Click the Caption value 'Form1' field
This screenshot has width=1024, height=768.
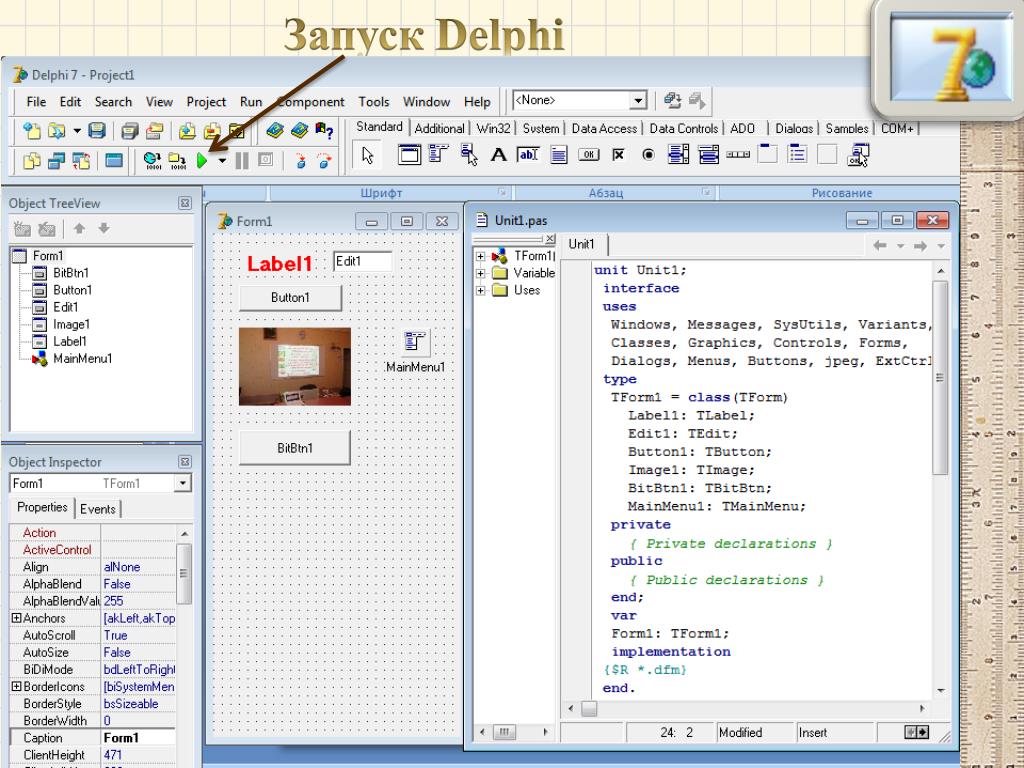[x=139, y=738]
